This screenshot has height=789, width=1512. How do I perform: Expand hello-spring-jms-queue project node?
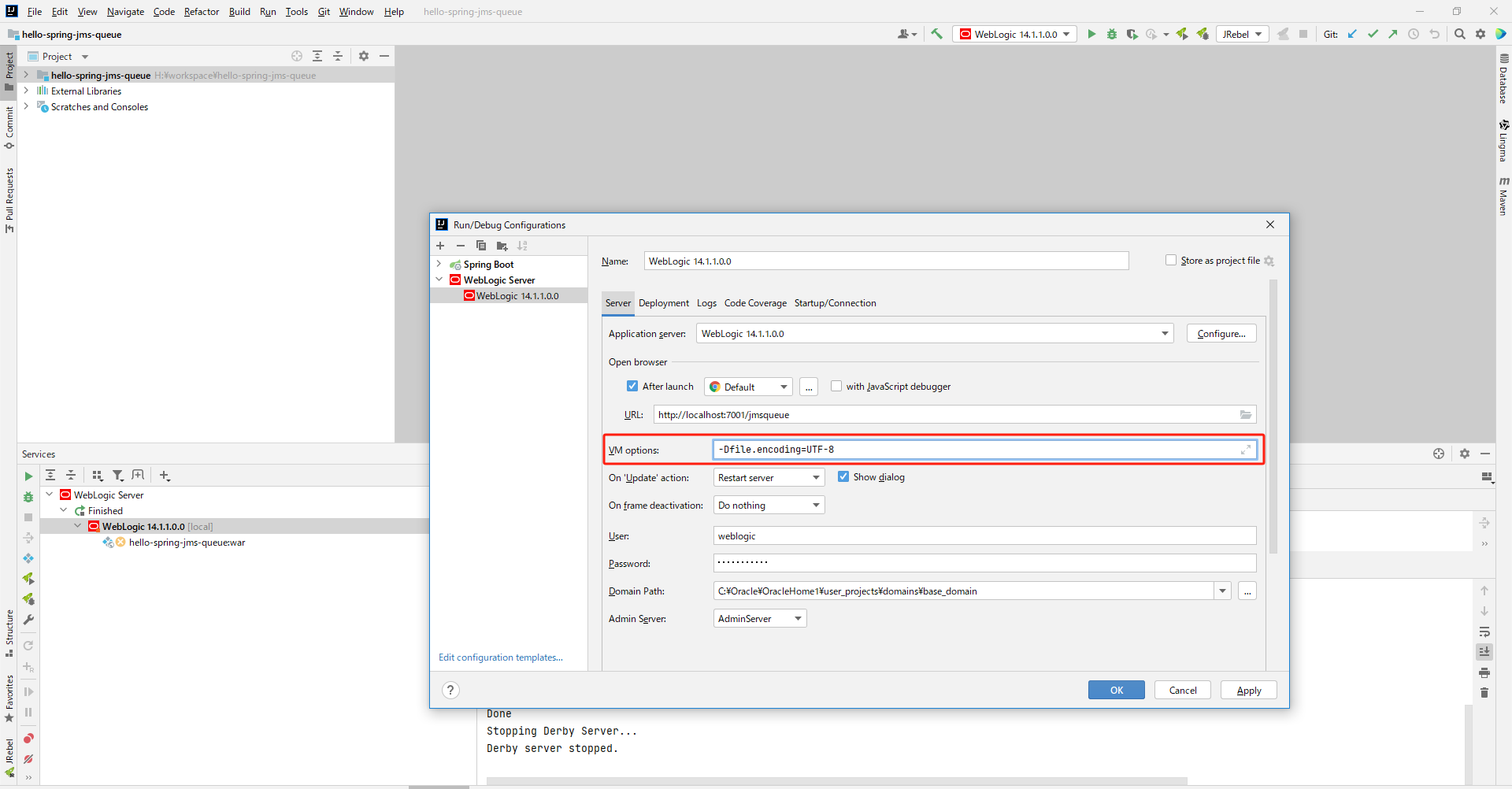[26, 76]
